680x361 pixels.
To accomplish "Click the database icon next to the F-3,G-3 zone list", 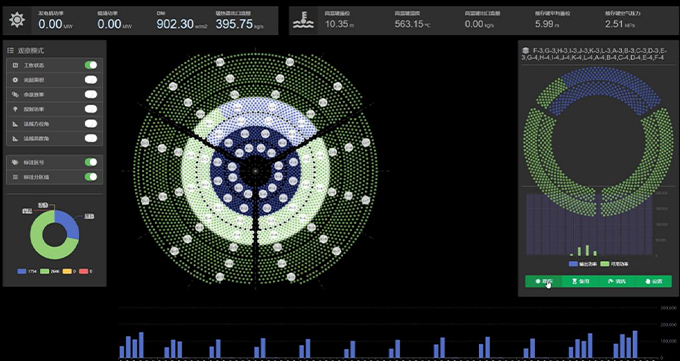I will [525, 50].
